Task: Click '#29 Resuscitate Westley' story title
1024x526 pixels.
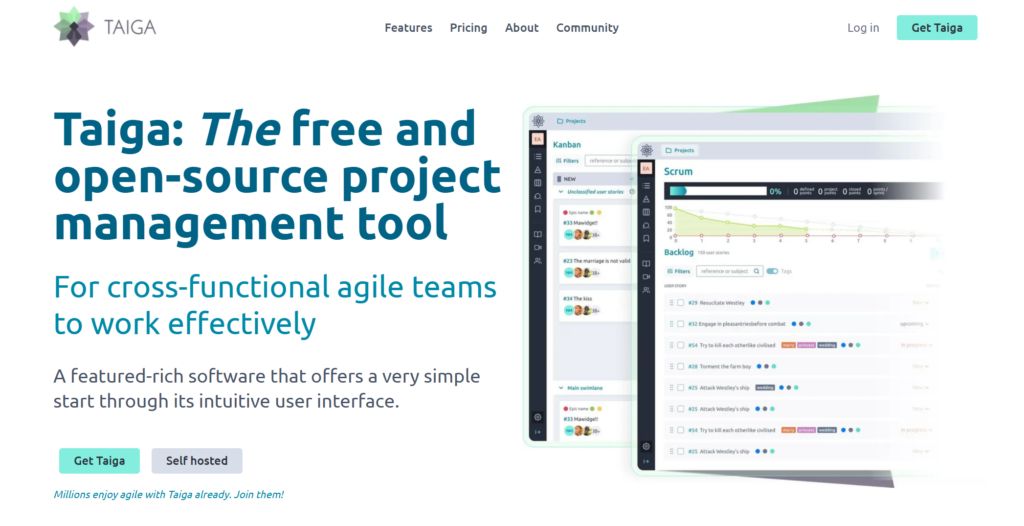Action: (716, 303)
